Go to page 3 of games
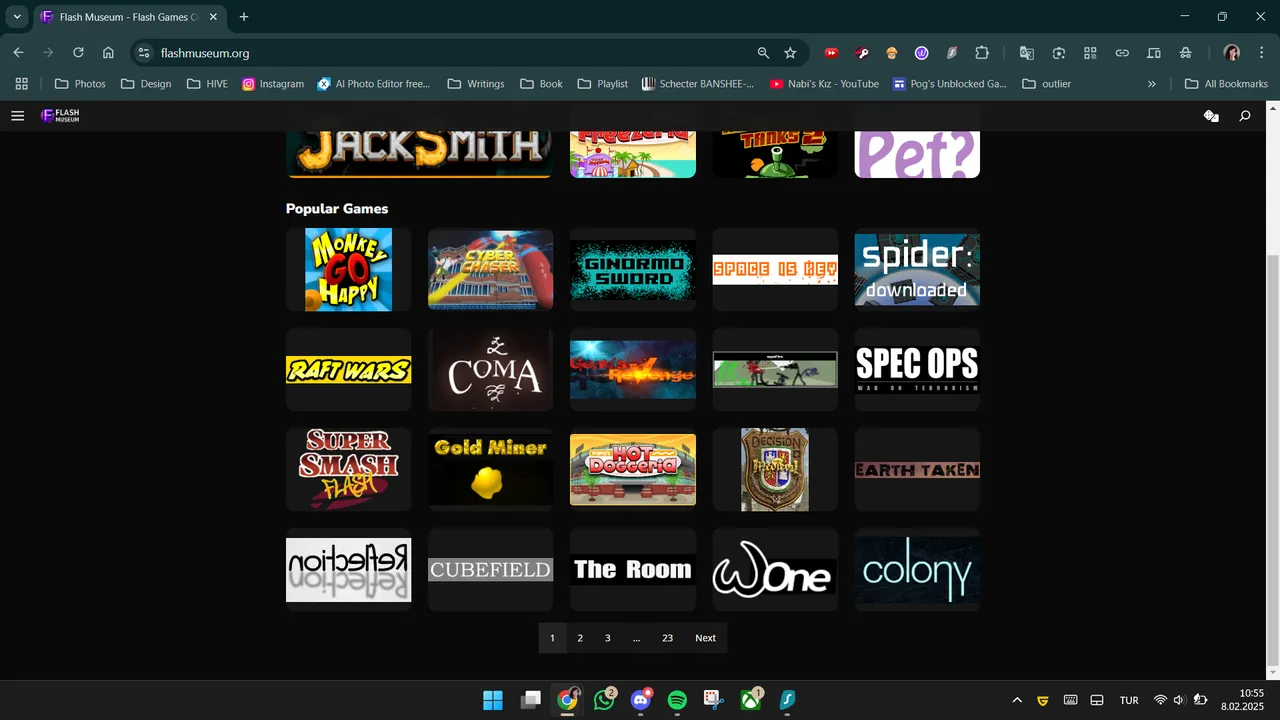The width and height of the screenshot is (1280, 720). pos(607,638)
